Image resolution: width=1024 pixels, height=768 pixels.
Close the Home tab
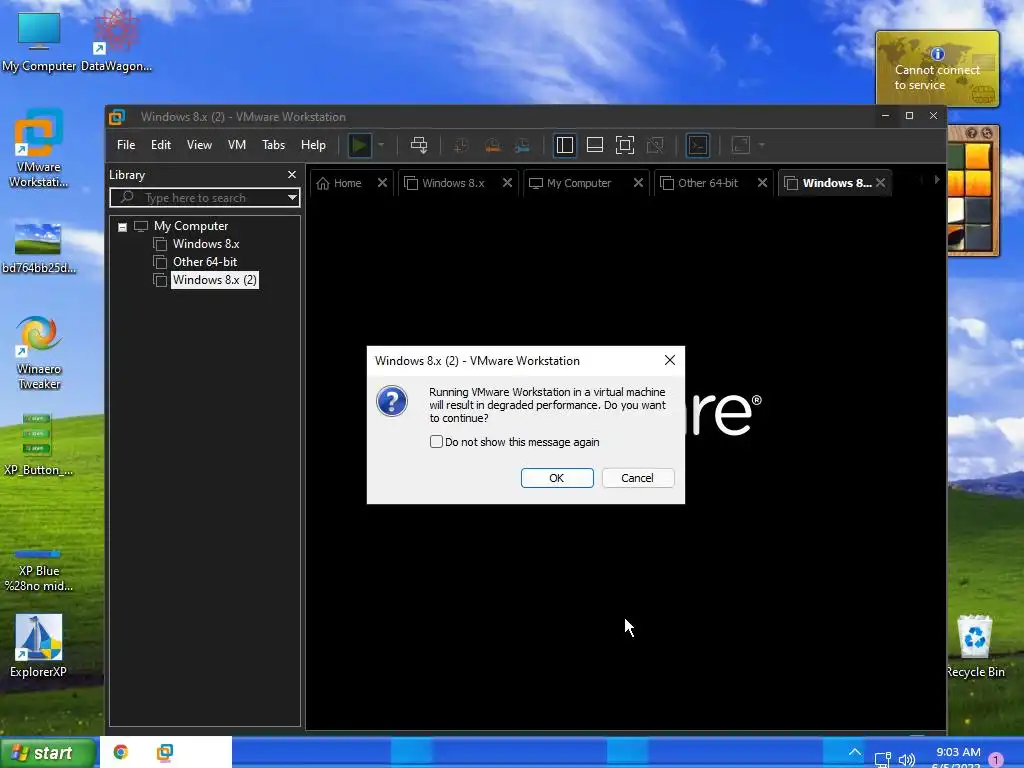click(382, 183)
